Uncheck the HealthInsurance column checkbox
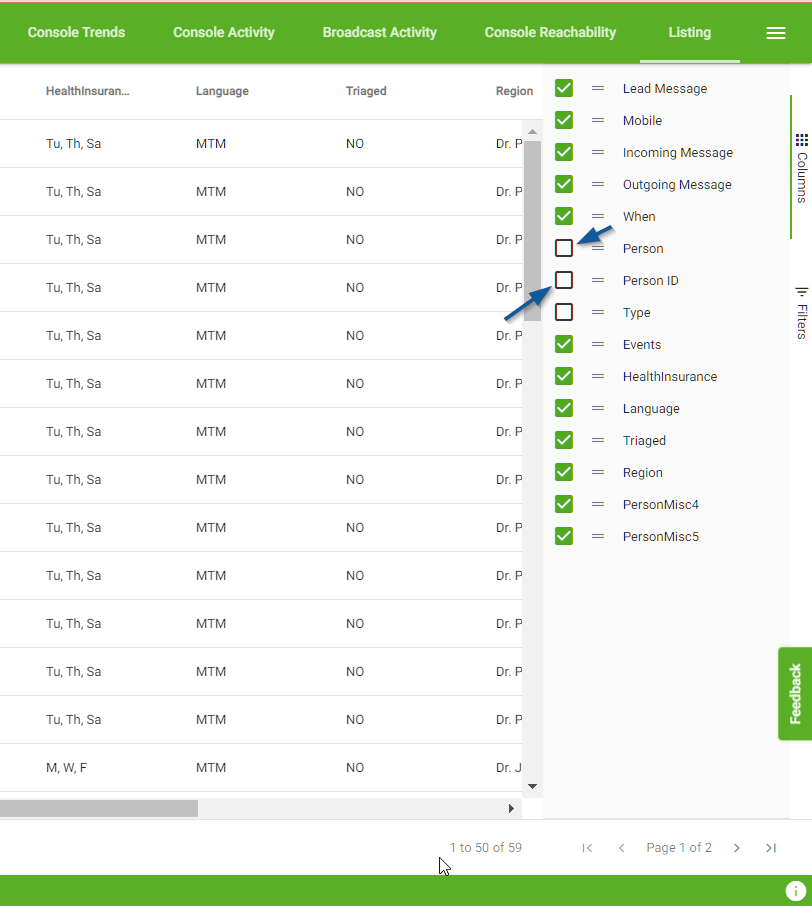This screenshot has height=906, width=812. (564, 376)
